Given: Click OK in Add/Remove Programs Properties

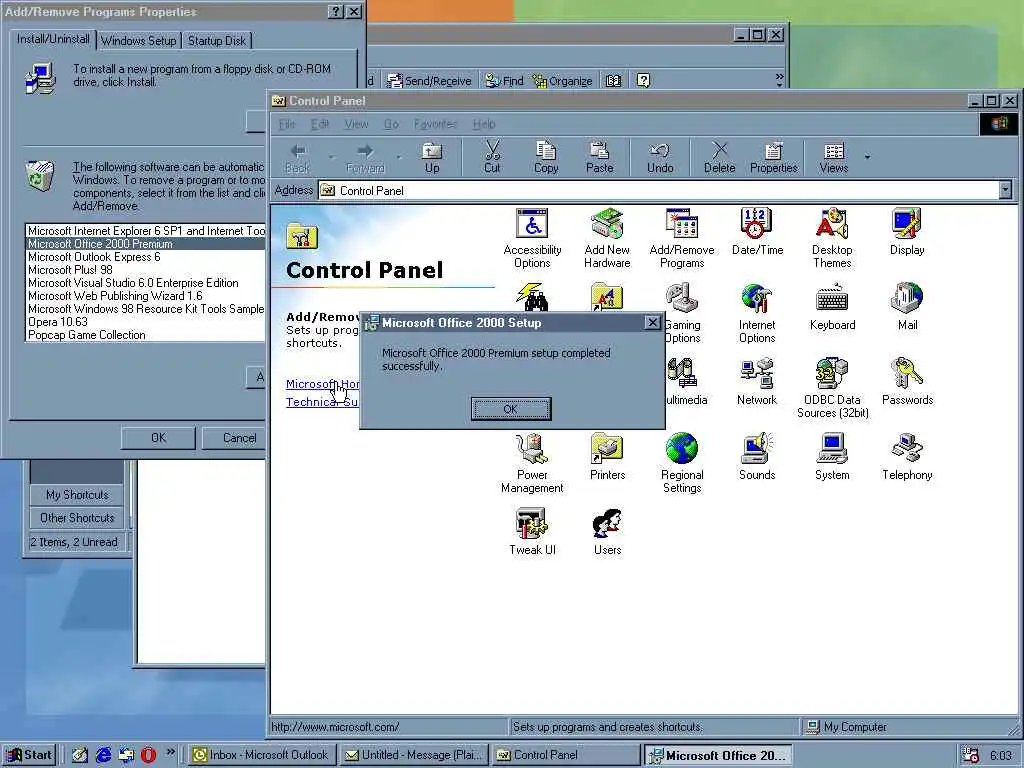Looking at the screenshot, I should (x=158, y=438).
